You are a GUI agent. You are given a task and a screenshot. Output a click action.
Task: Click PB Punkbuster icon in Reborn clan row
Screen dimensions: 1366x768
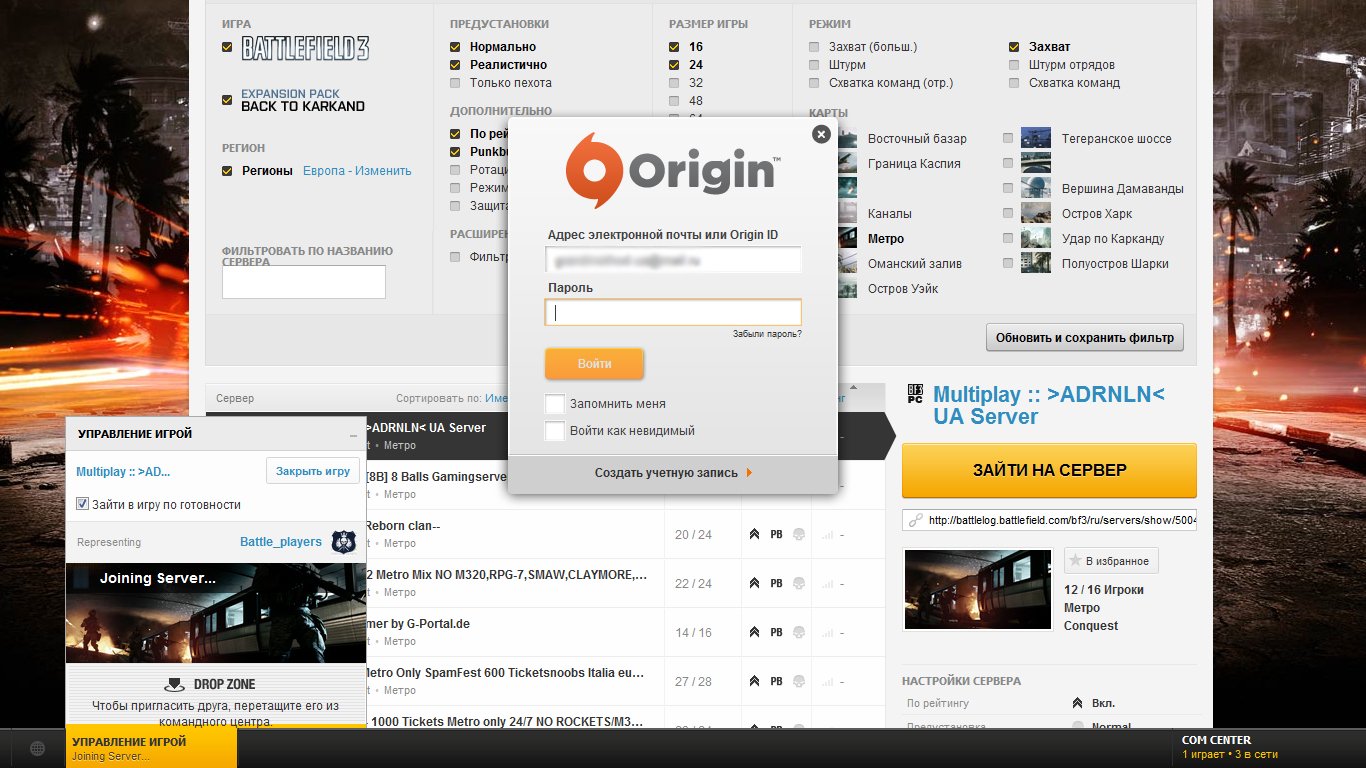point(776,535)
